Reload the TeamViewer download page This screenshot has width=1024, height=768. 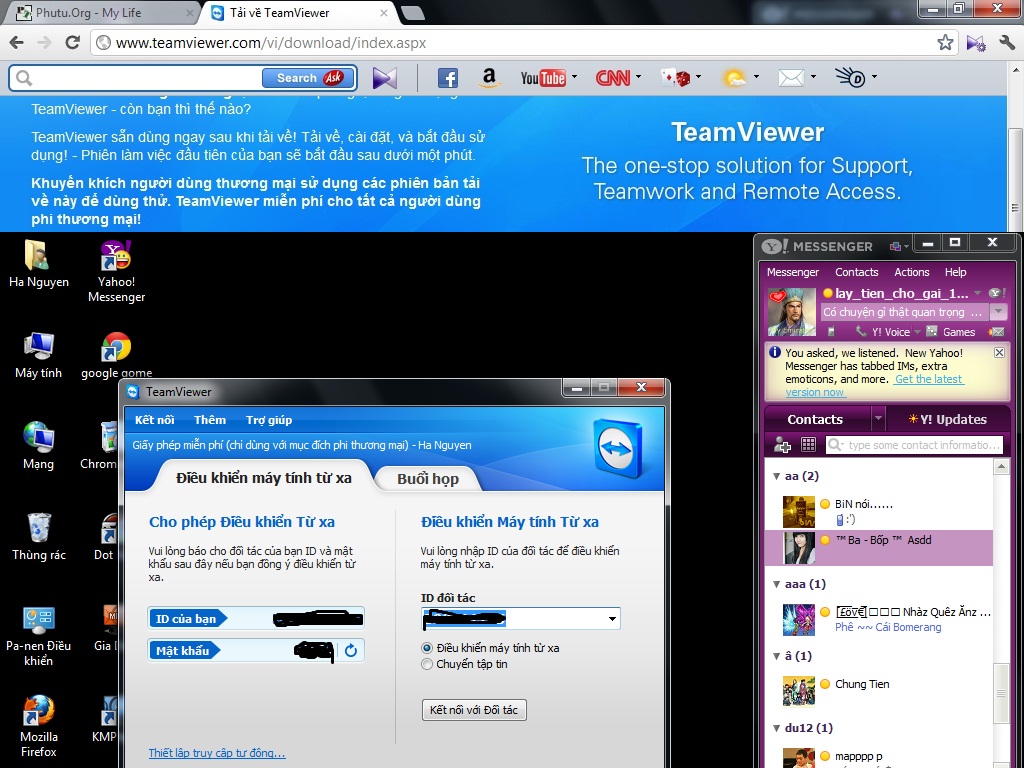(72, 43)
